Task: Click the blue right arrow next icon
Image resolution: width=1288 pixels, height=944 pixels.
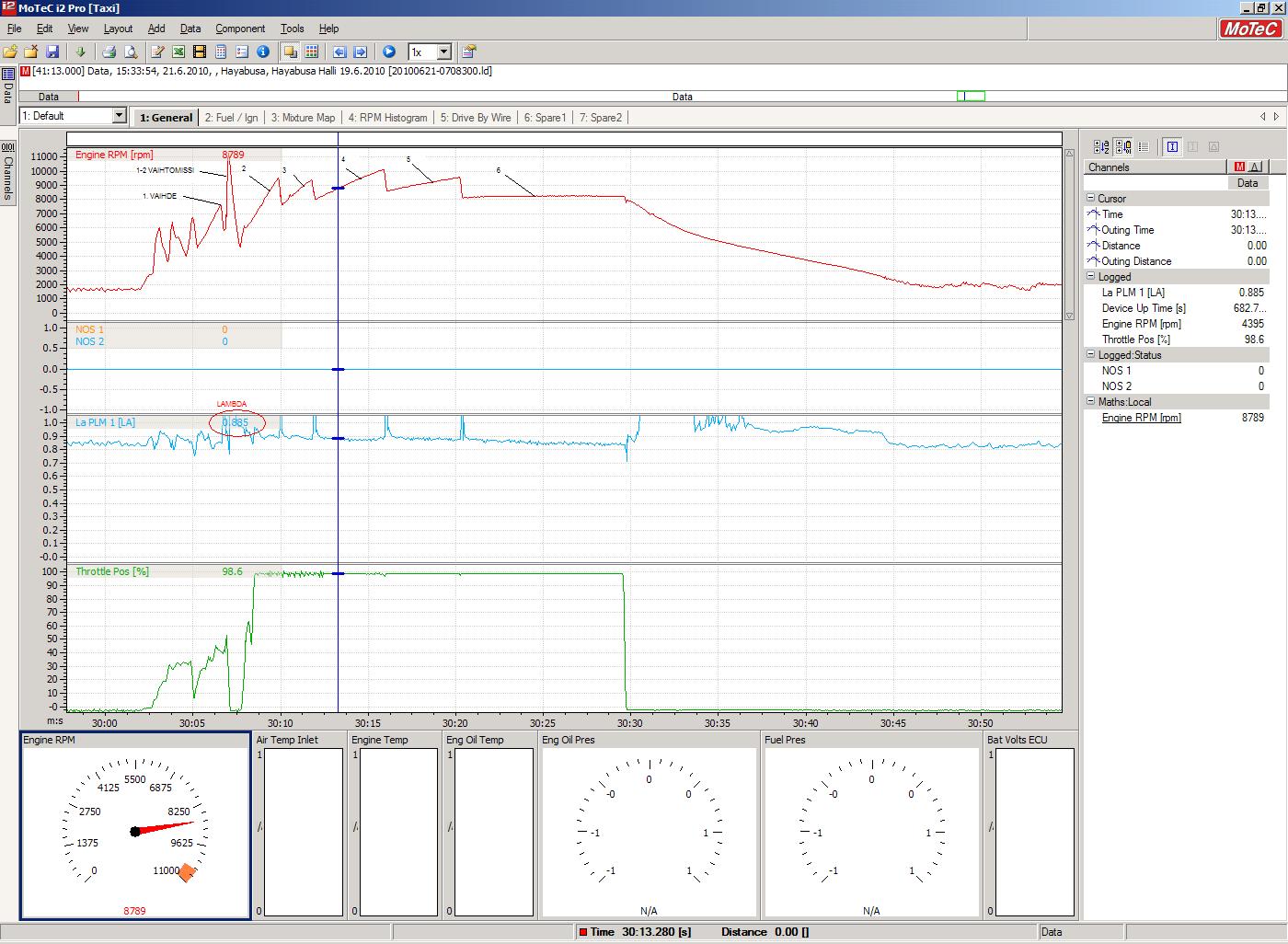Action: pos(361,52)
